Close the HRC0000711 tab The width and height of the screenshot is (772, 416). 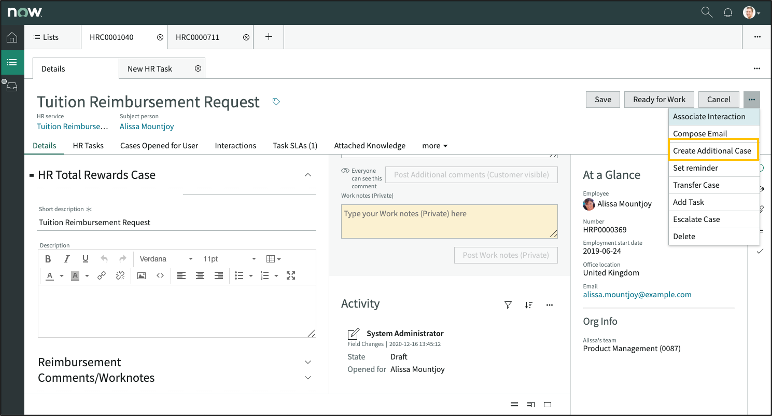coord(246,37)
